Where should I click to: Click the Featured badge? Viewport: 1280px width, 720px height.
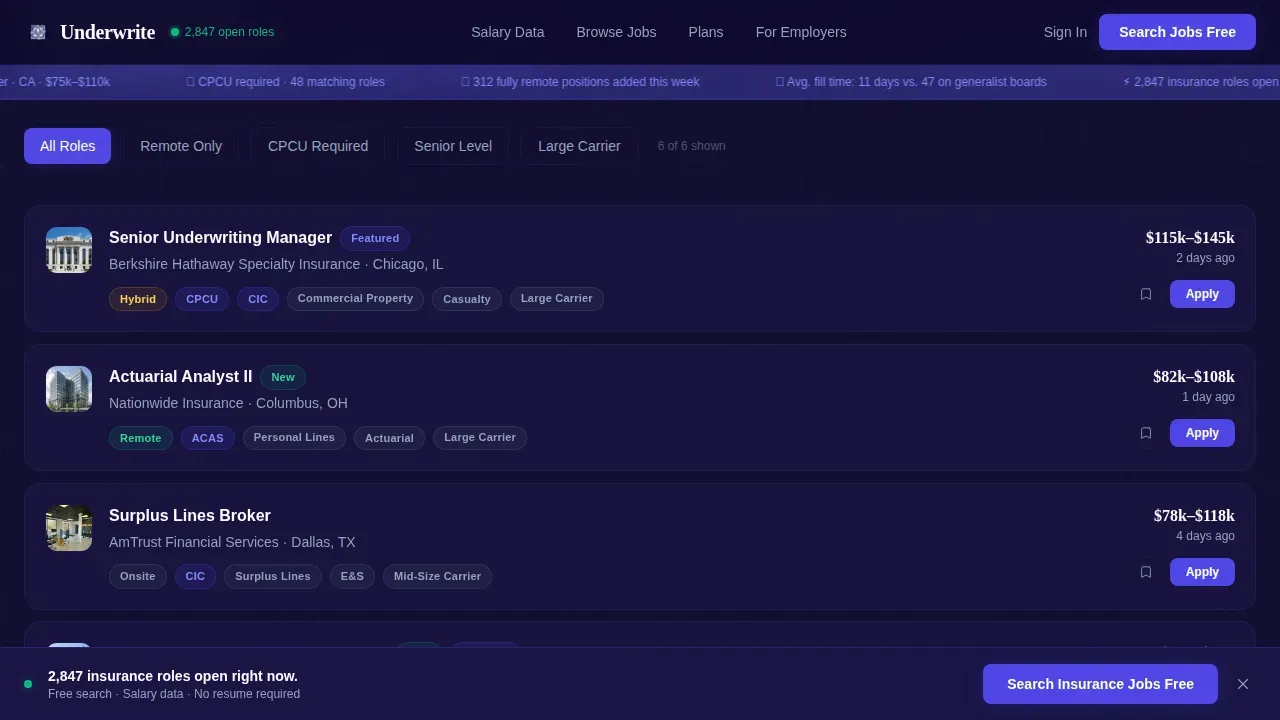pyautogui.click(x=375, y=238)
